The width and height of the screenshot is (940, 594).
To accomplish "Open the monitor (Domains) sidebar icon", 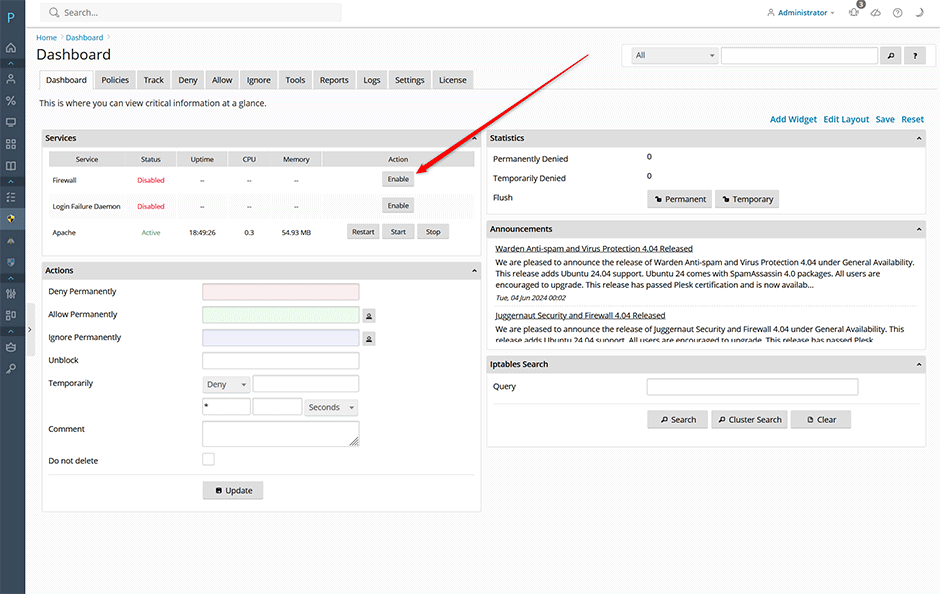I will click(11, 122).
